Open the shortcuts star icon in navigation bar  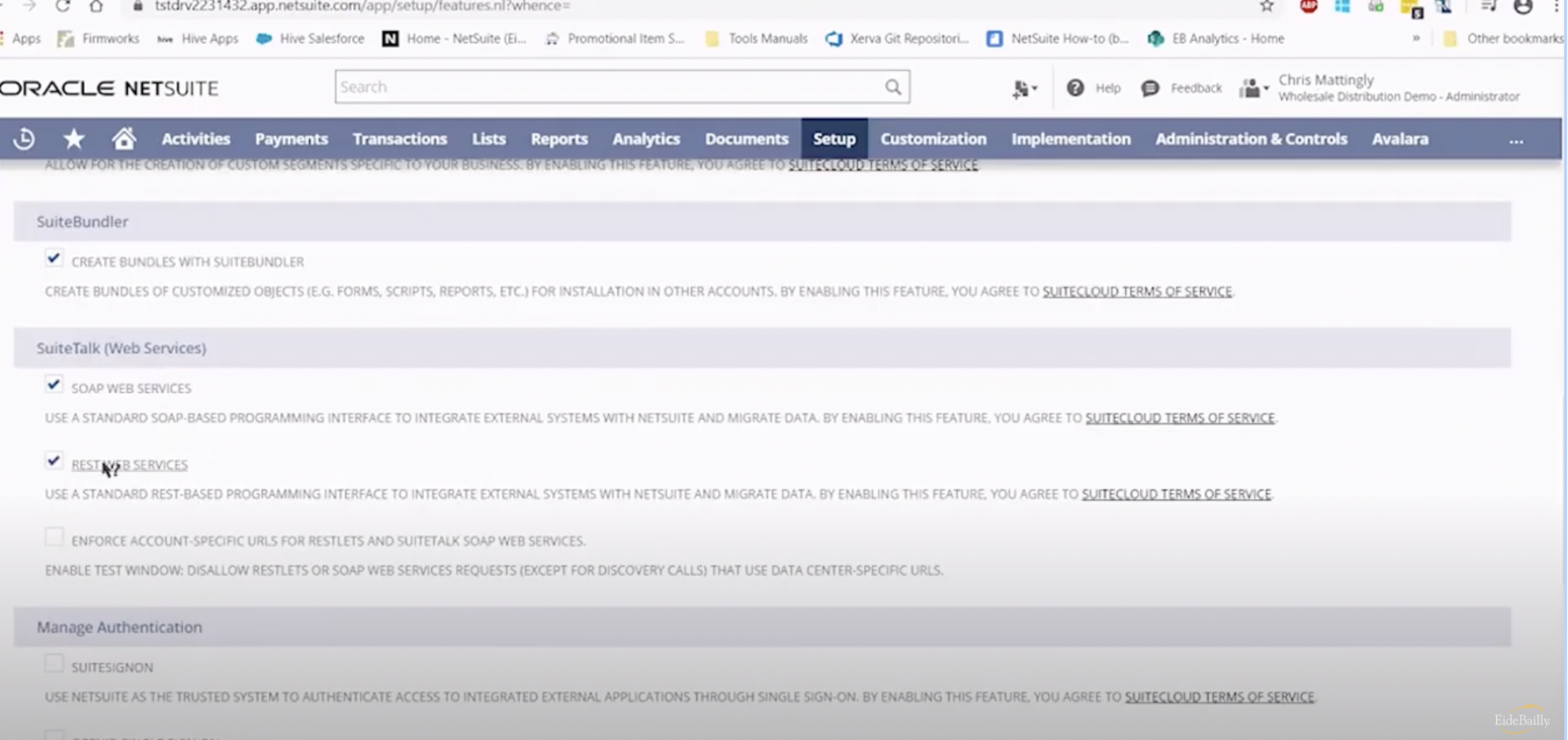(x=74, y=138)
